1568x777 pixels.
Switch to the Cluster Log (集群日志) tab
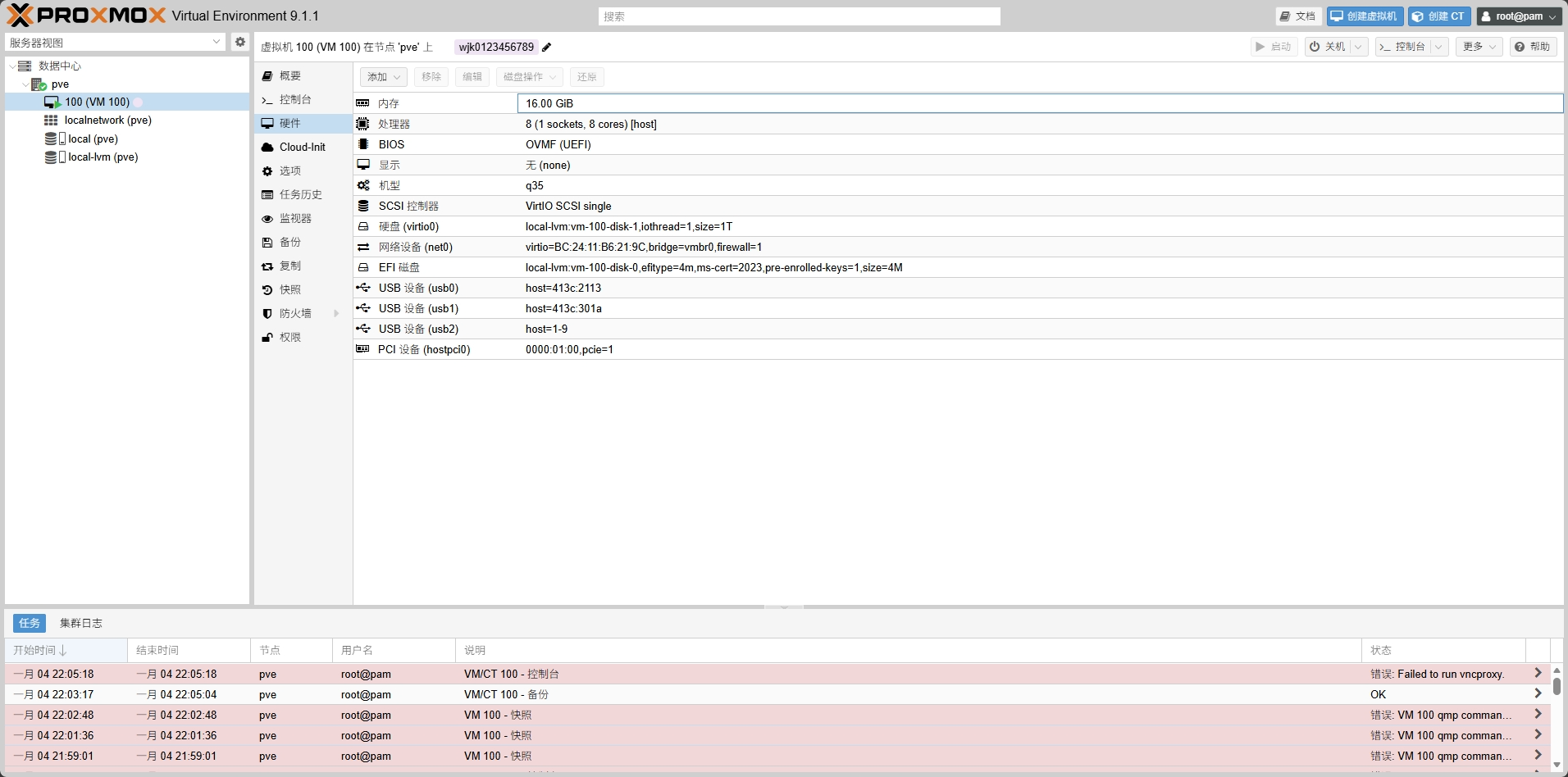(x=80, y=623)
